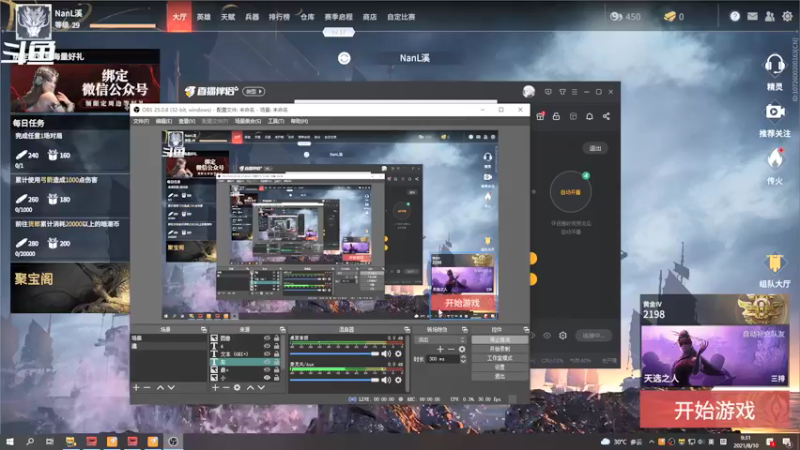
Task: Toggle visibility of last OBS source row
Action: point(267,378)
